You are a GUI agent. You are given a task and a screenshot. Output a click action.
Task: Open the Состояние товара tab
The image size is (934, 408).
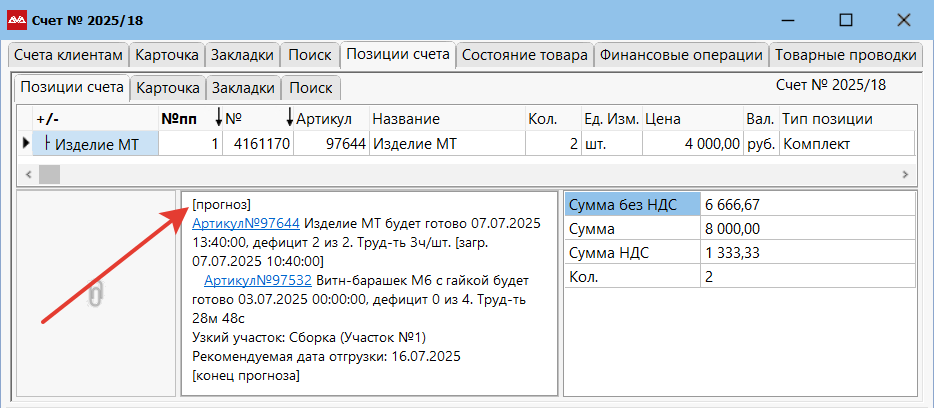pyautogui.click(x=525, y=55)
